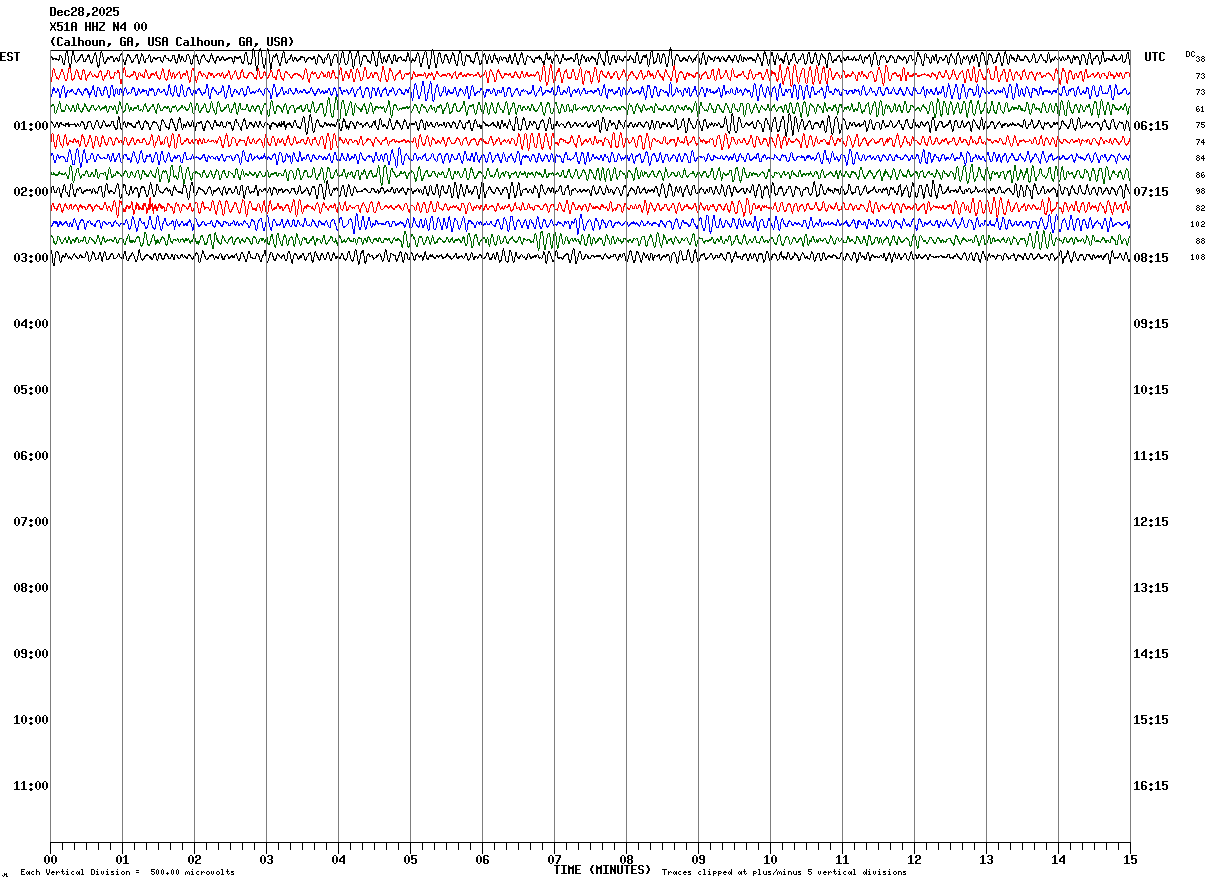Click the EST time label "06:00"
Screen dimensions: 1210x886
tap(31, 456)
